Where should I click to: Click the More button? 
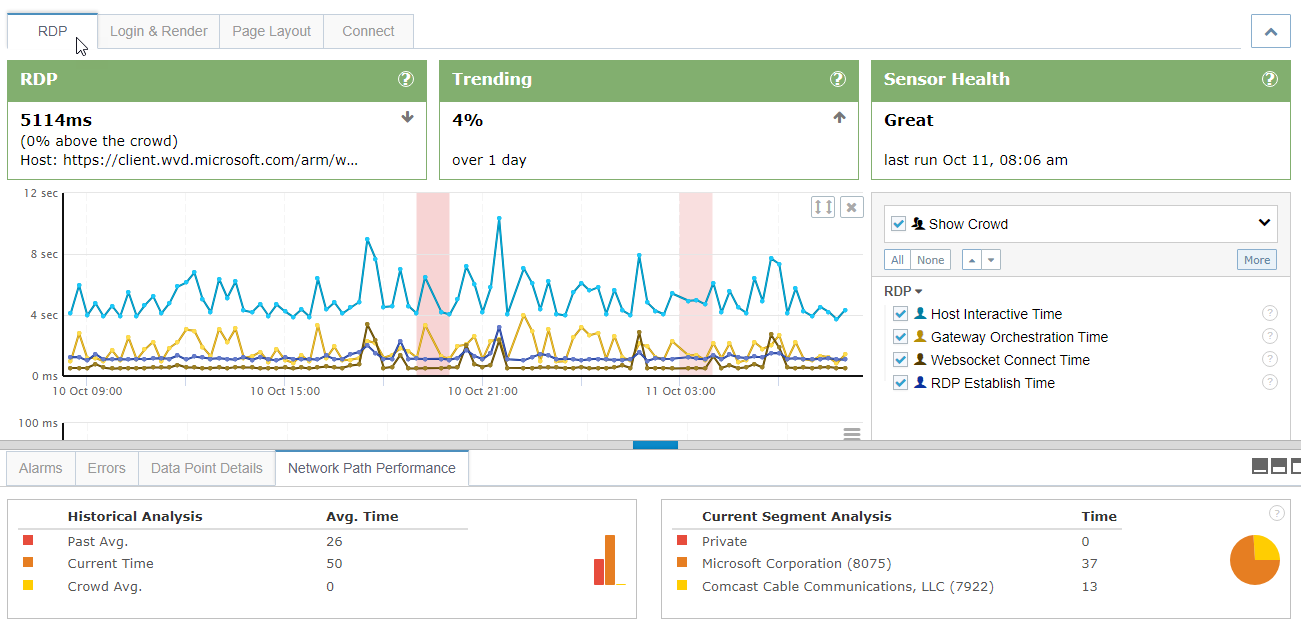[x=1256, y=259]
